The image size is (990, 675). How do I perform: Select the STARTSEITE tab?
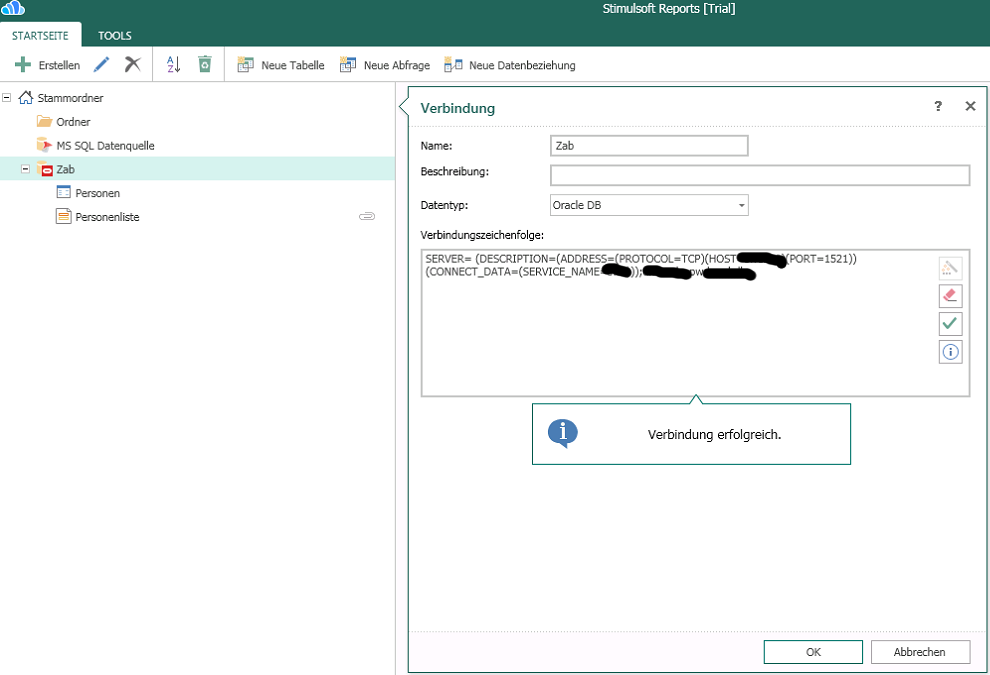(x=40, y=36)
